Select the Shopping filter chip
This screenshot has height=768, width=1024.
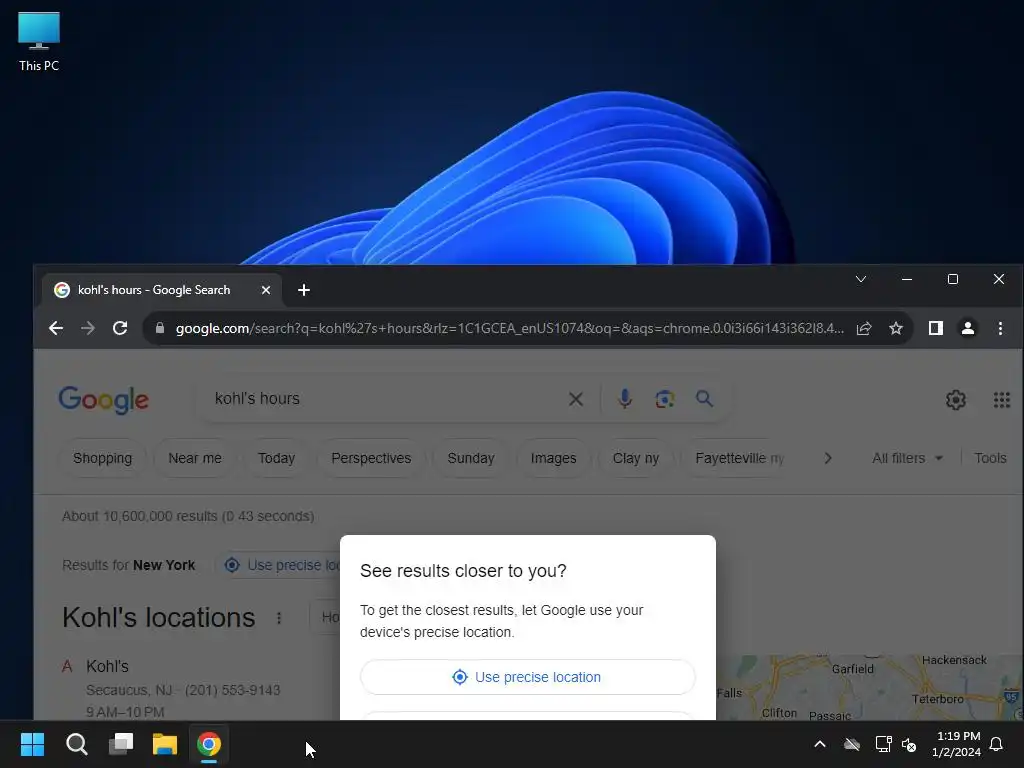pyautogui.click(x=103, y=458)
